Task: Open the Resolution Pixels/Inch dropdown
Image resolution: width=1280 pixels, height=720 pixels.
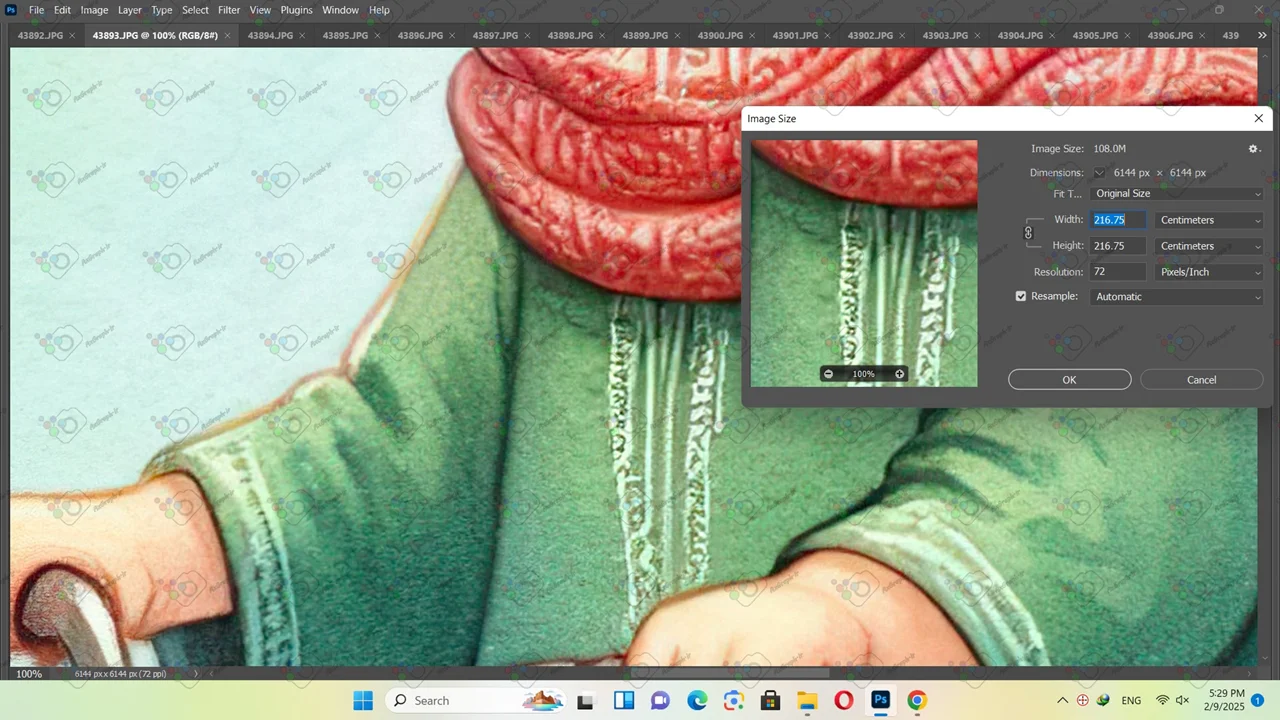Action: tap(1209, 272)
